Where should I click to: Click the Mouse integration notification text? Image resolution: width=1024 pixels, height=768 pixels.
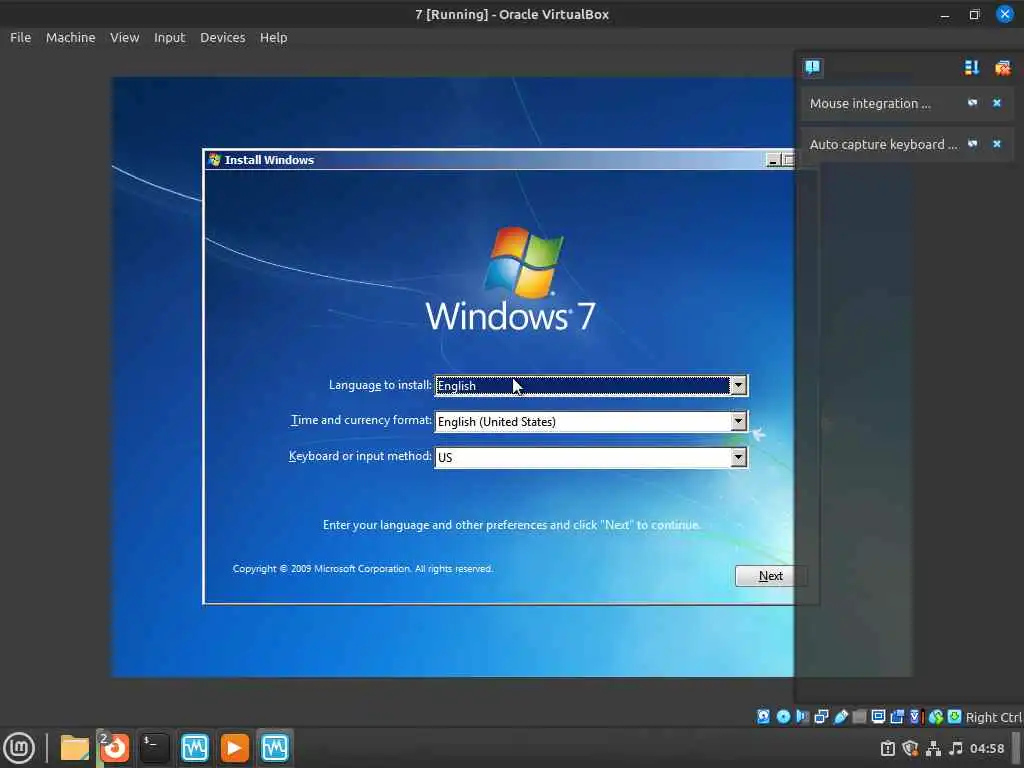click(870, 103)
